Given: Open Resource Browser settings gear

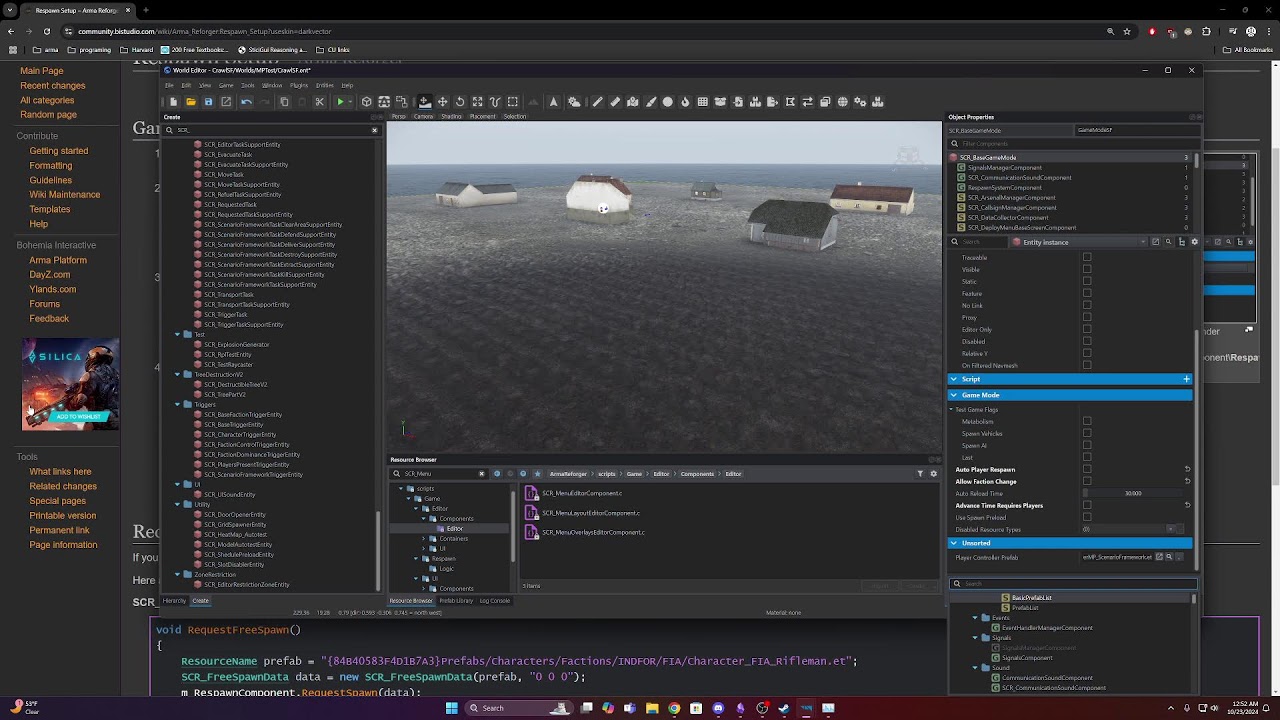Looking at the screenshot, I should [934, 474].
